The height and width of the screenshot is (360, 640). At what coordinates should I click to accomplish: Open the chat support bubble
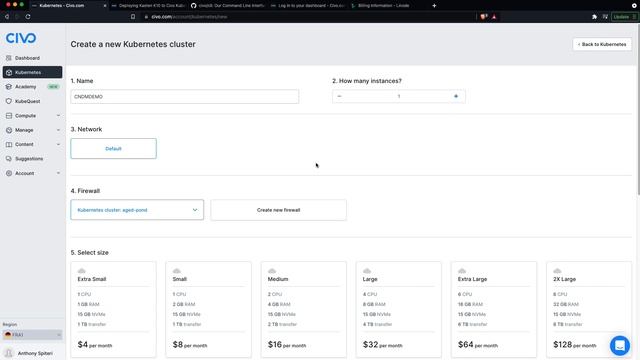point(620,345)
